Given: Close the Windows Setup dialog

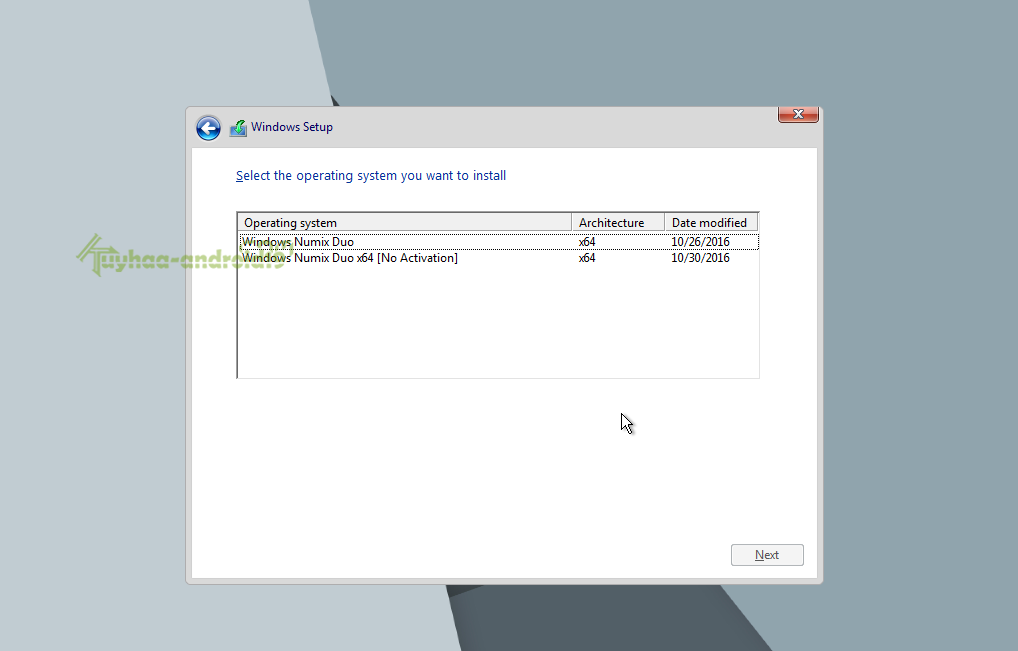Looking at the screenshot, I should (798, 114).
